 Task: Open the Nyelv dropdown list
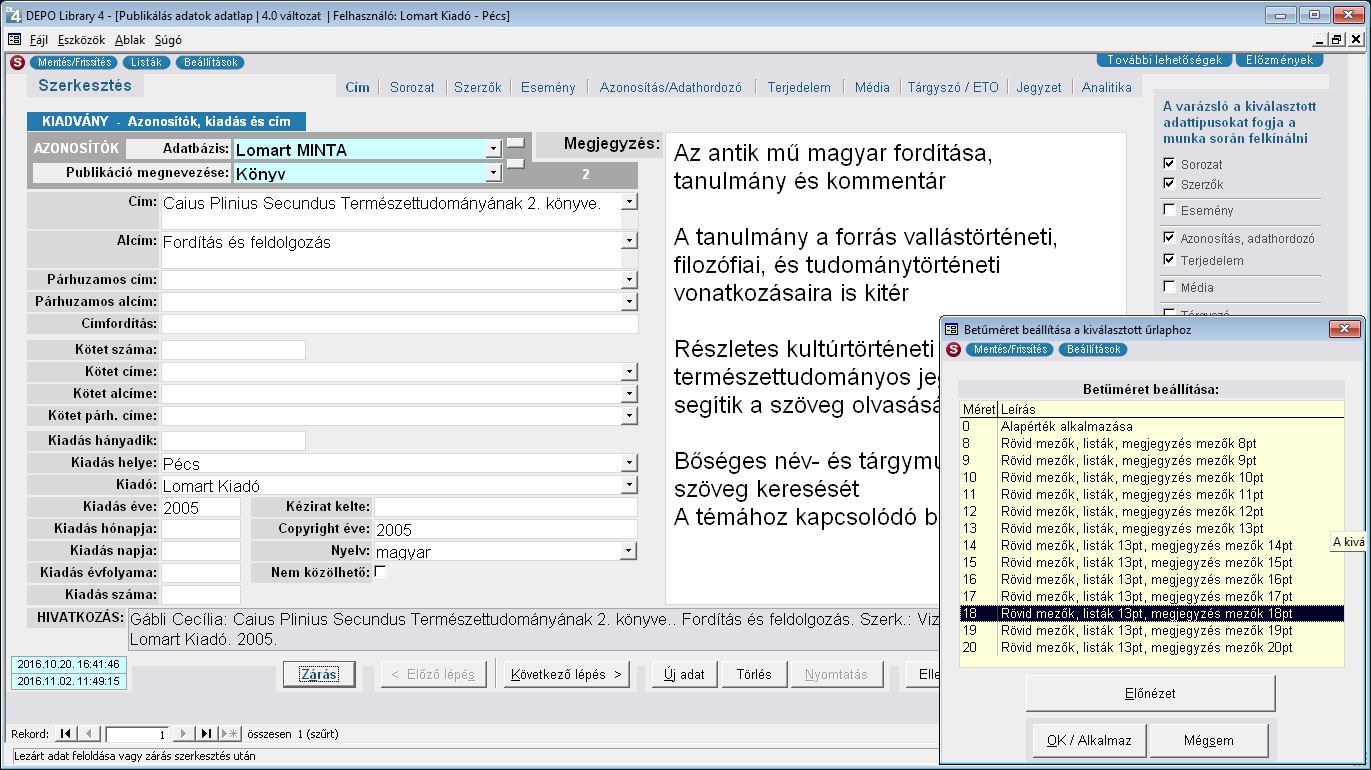[629, 551]
